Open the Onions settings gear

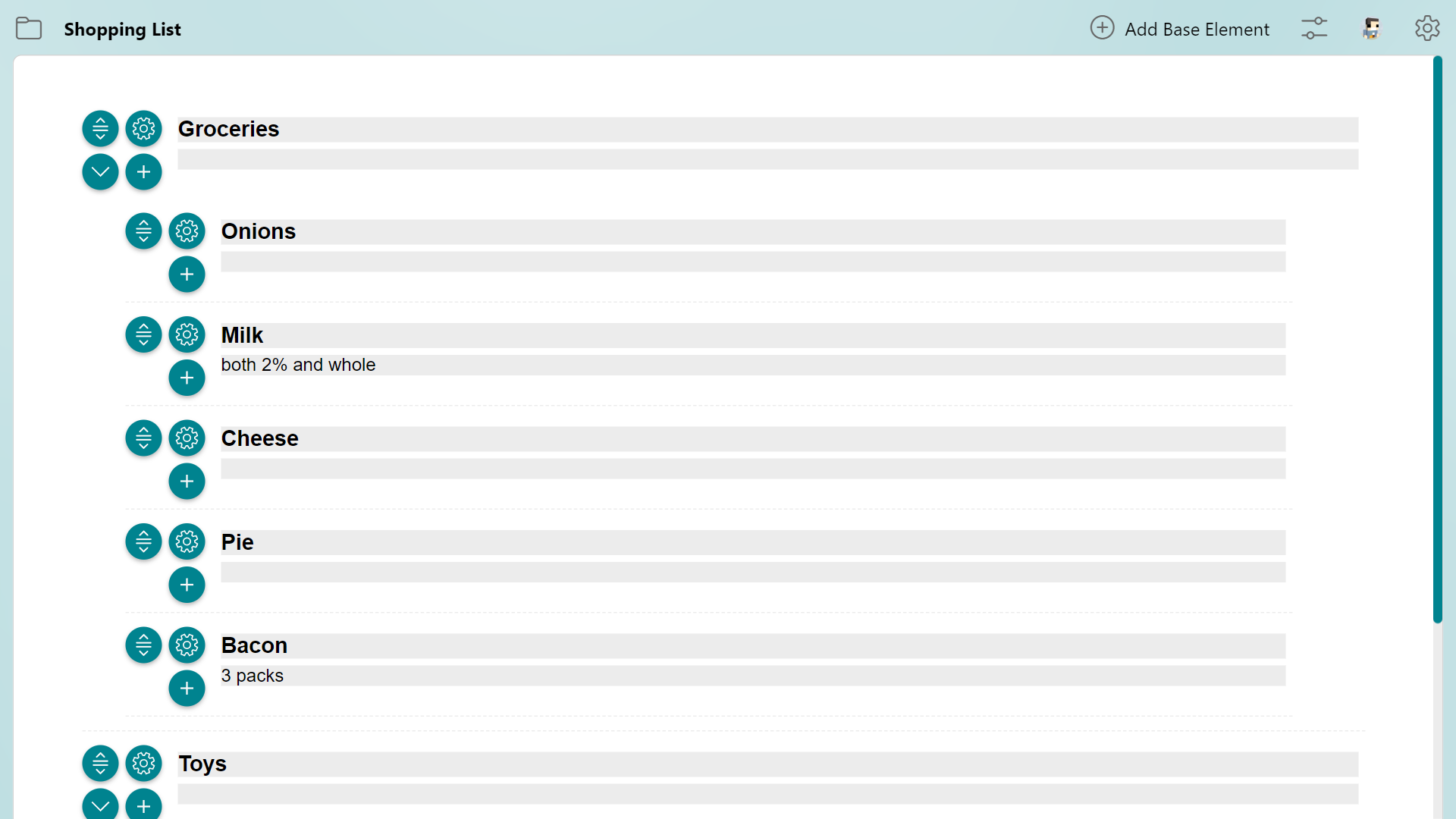pyautogui.click(x=187, y=231)
